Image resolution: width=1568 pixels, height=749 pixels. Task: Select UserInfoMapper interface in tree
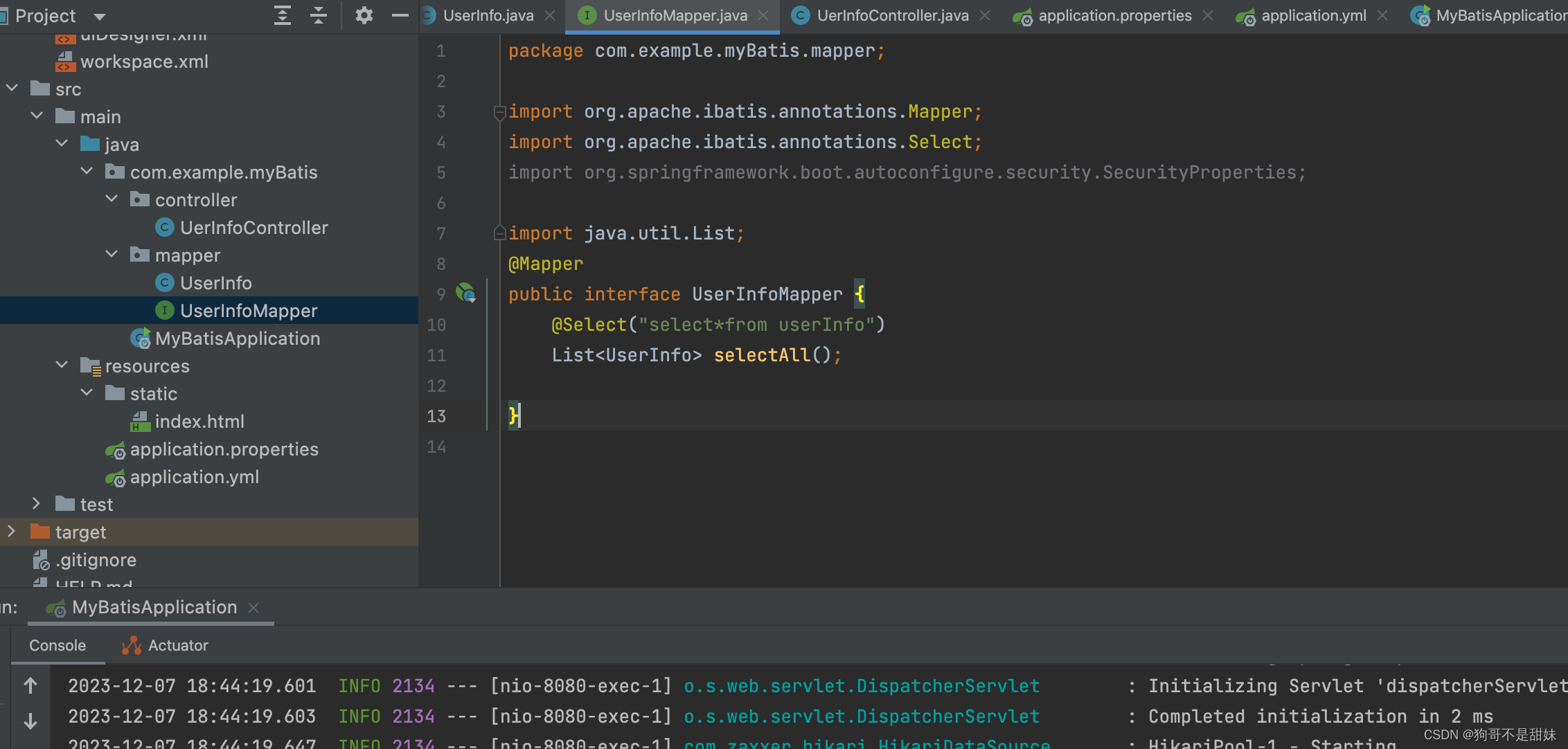pos(249,311)
